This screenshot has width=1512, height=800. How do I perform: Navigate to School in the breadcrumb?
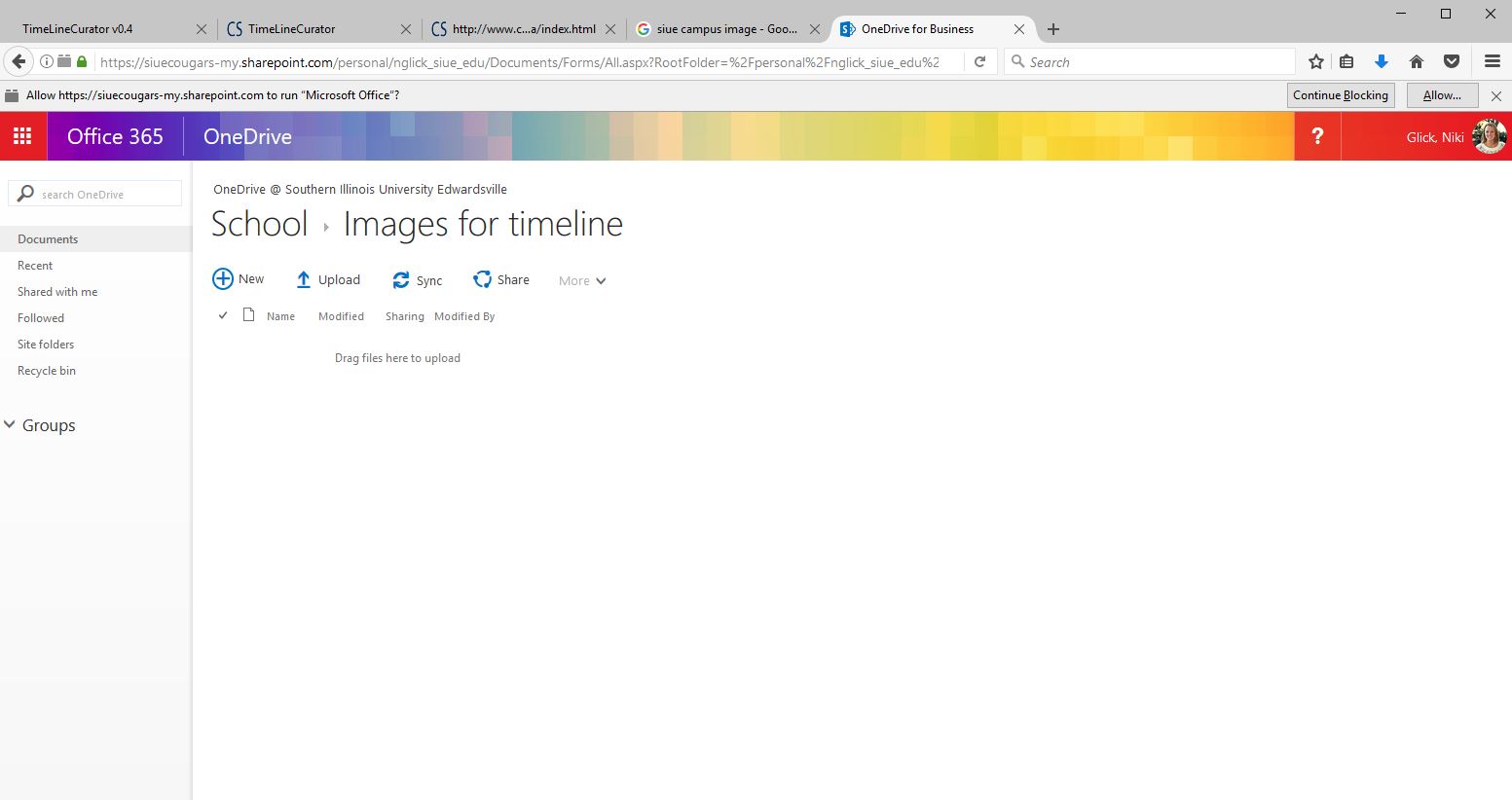tap(259, 224)
